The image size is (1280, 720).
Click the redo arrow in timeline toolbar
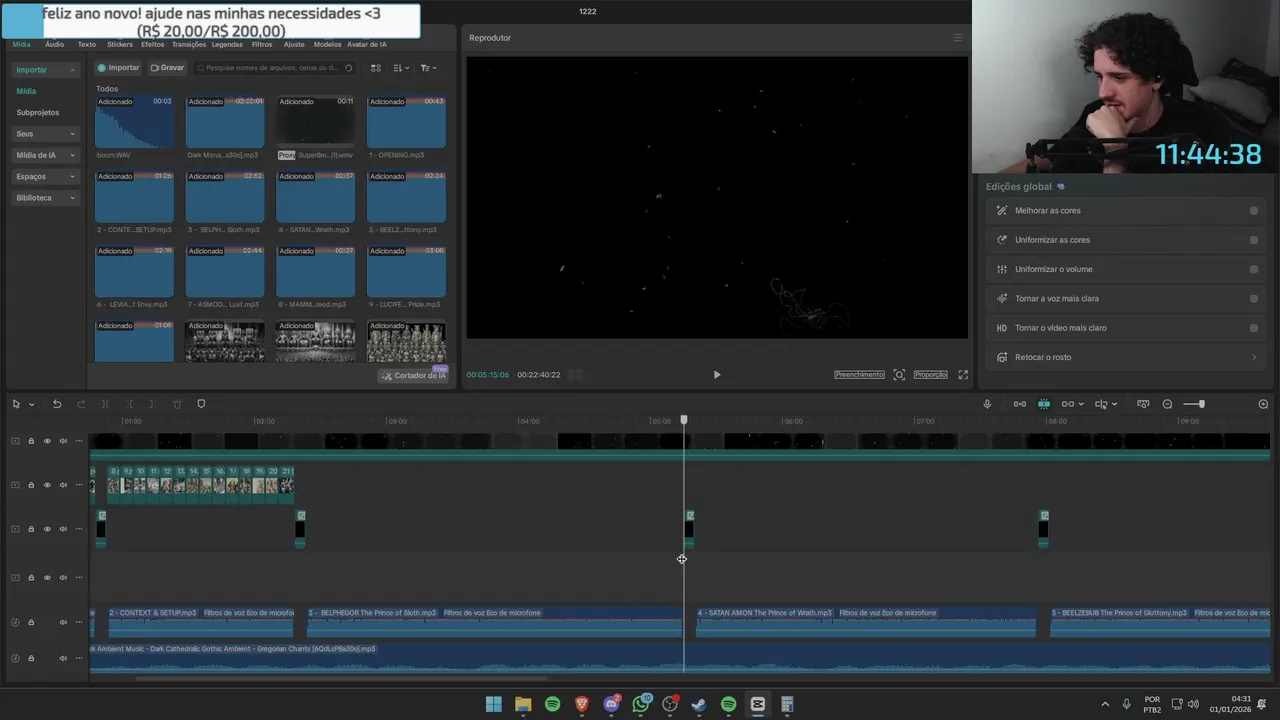point(81,404)
